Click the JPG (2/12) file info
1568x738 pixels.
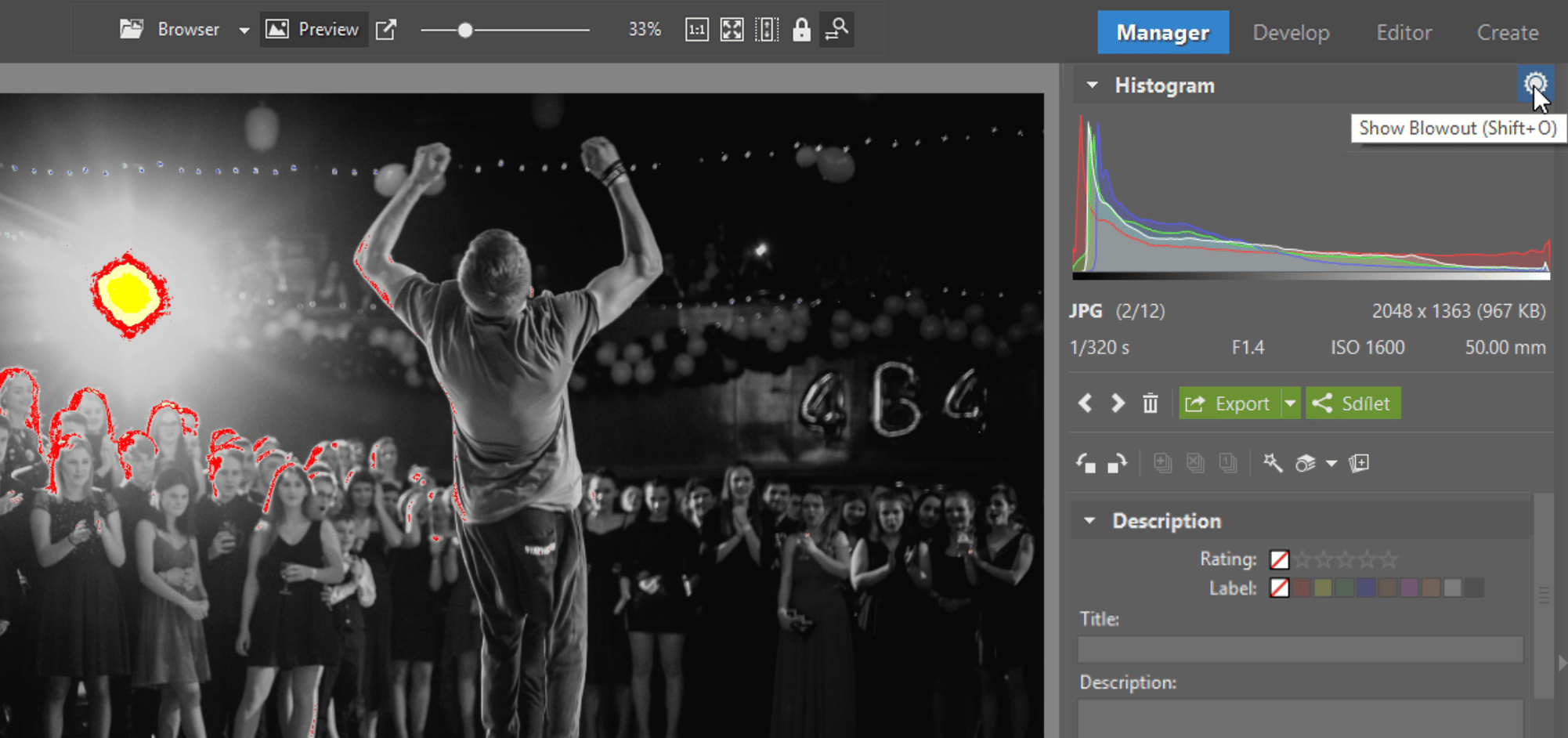pos(1117,311)
